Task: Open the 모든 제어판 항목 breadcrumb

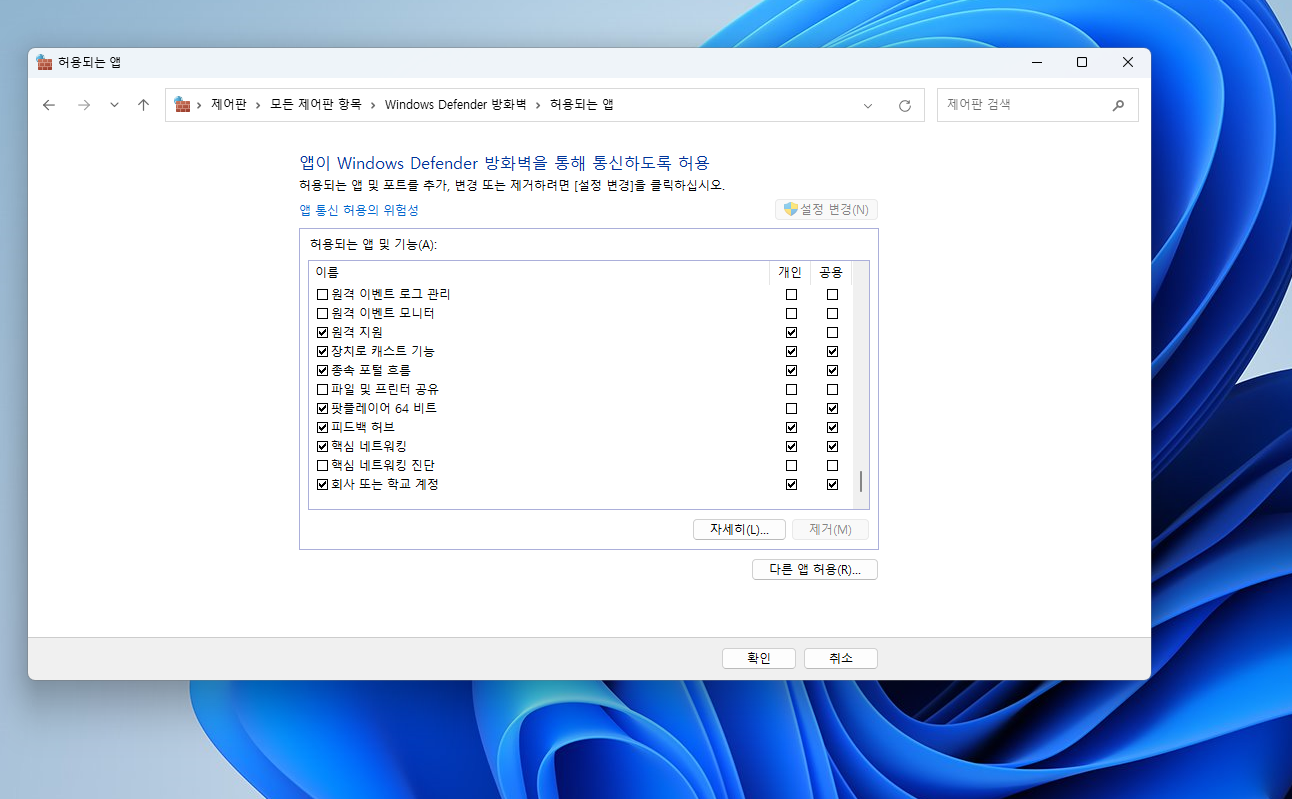Action: point(316,104)
